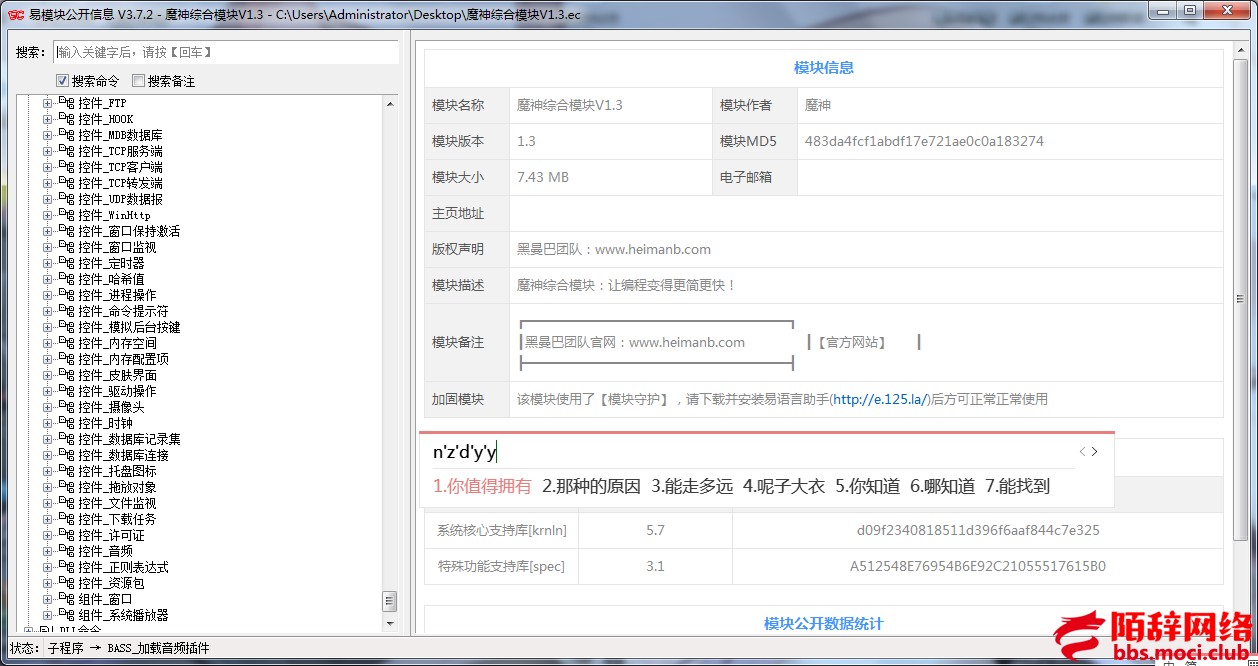
Task: Click the 【官方网站】 text in module remarks
Action: (852, 342)
